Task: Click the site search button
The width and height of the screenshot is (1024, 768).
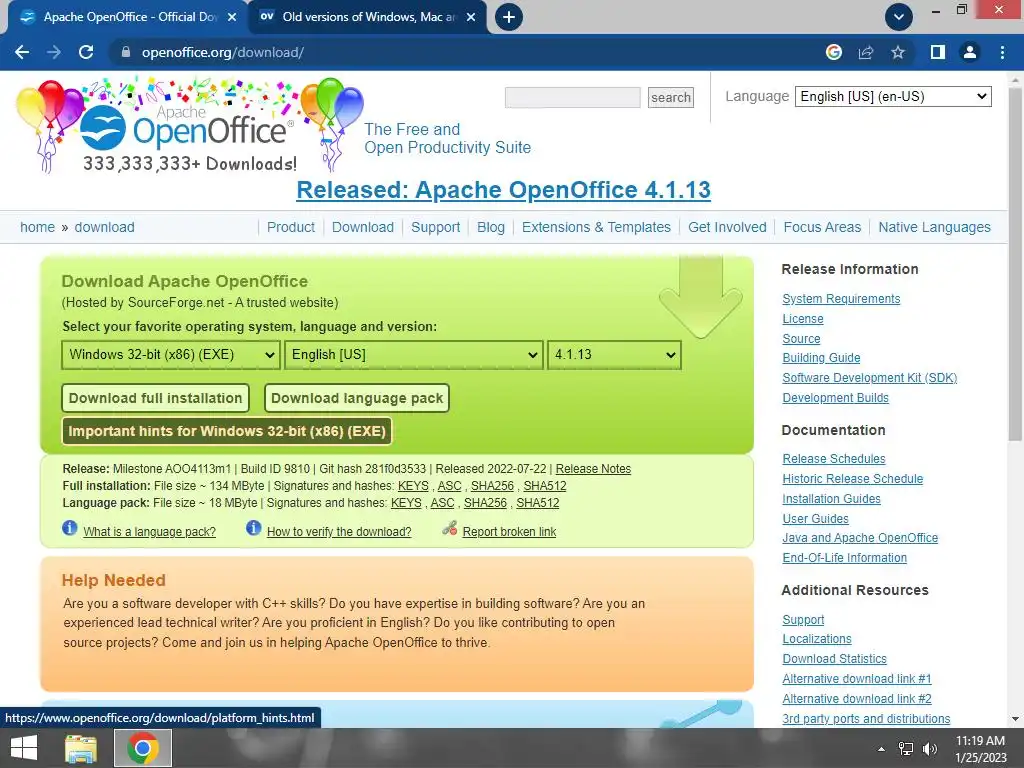Action: click(x=671, y=97)
